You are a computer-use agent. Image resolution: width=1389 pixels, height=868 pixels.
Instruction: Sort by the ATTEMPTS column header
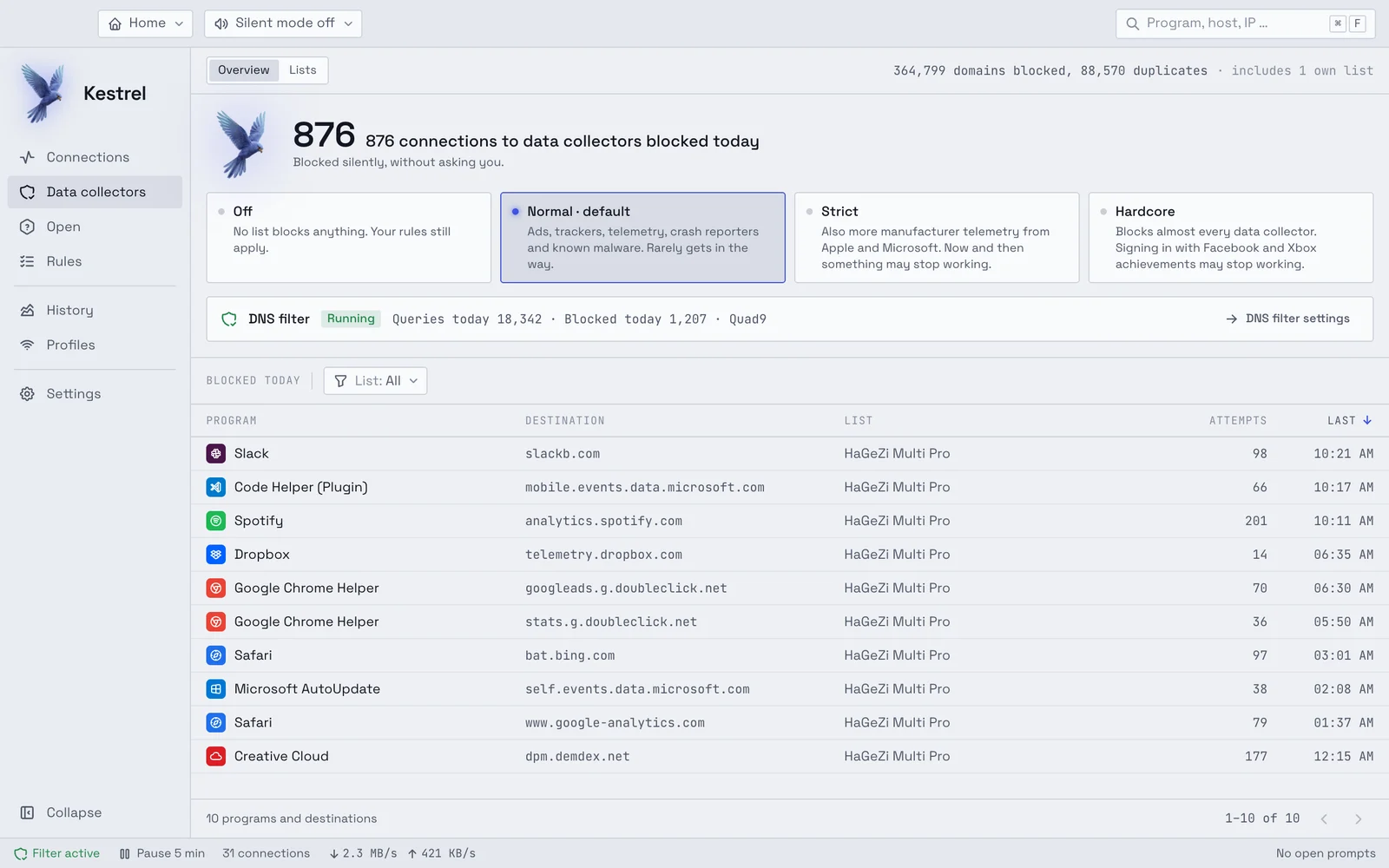1237,420
